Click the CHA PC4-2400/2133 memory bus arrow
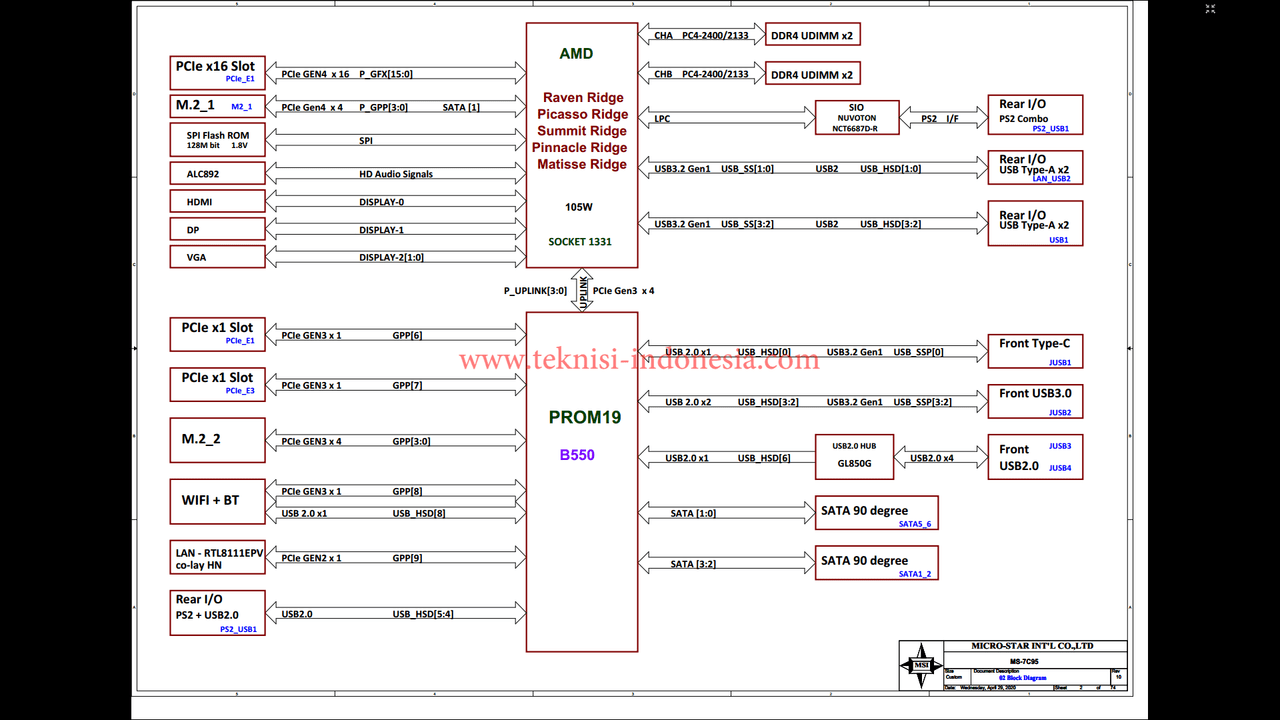1280x720 pixels. point(700,34)
